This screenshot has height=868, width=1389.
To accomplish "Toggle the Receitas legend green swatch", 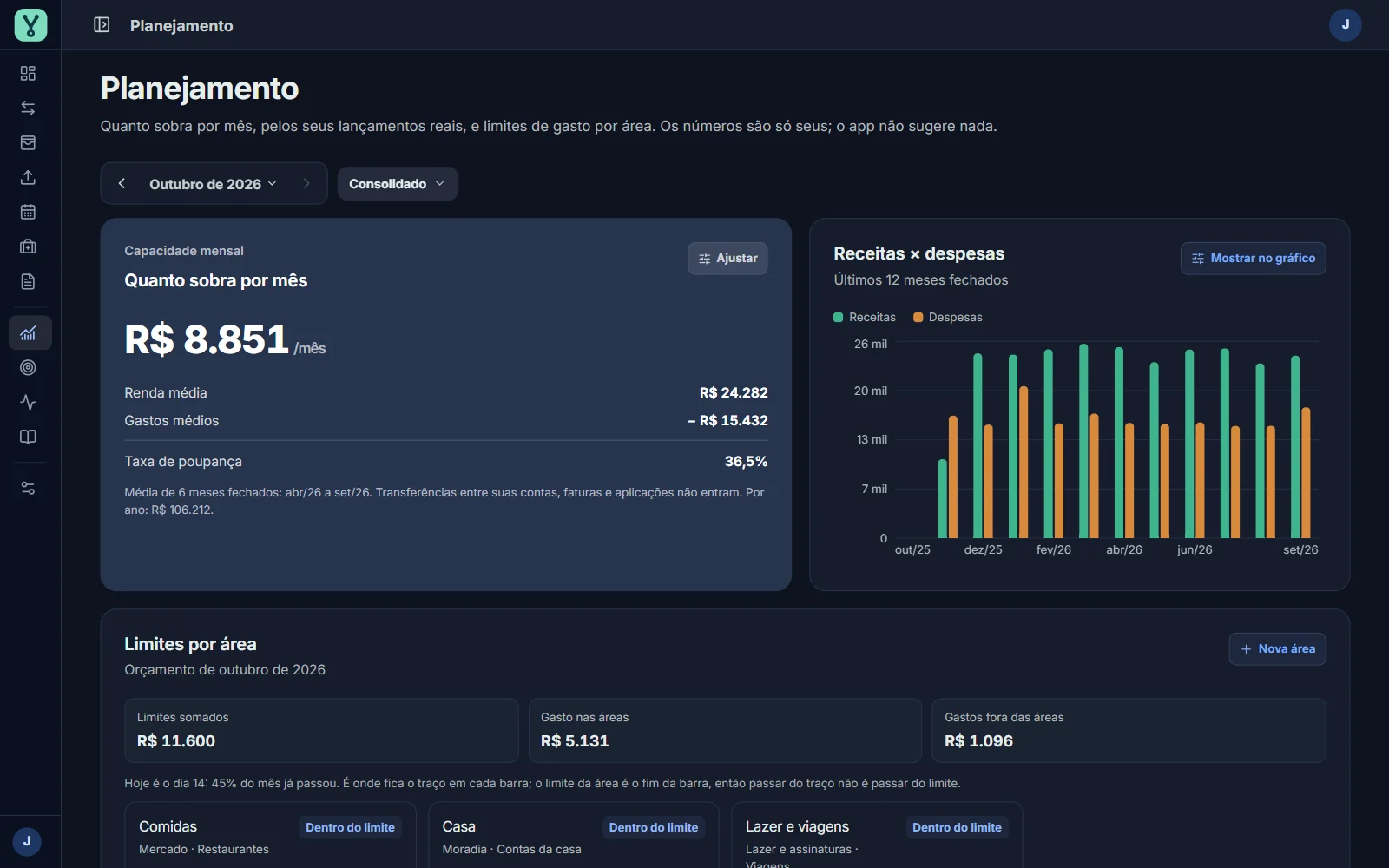I will [x=839, y=318].
